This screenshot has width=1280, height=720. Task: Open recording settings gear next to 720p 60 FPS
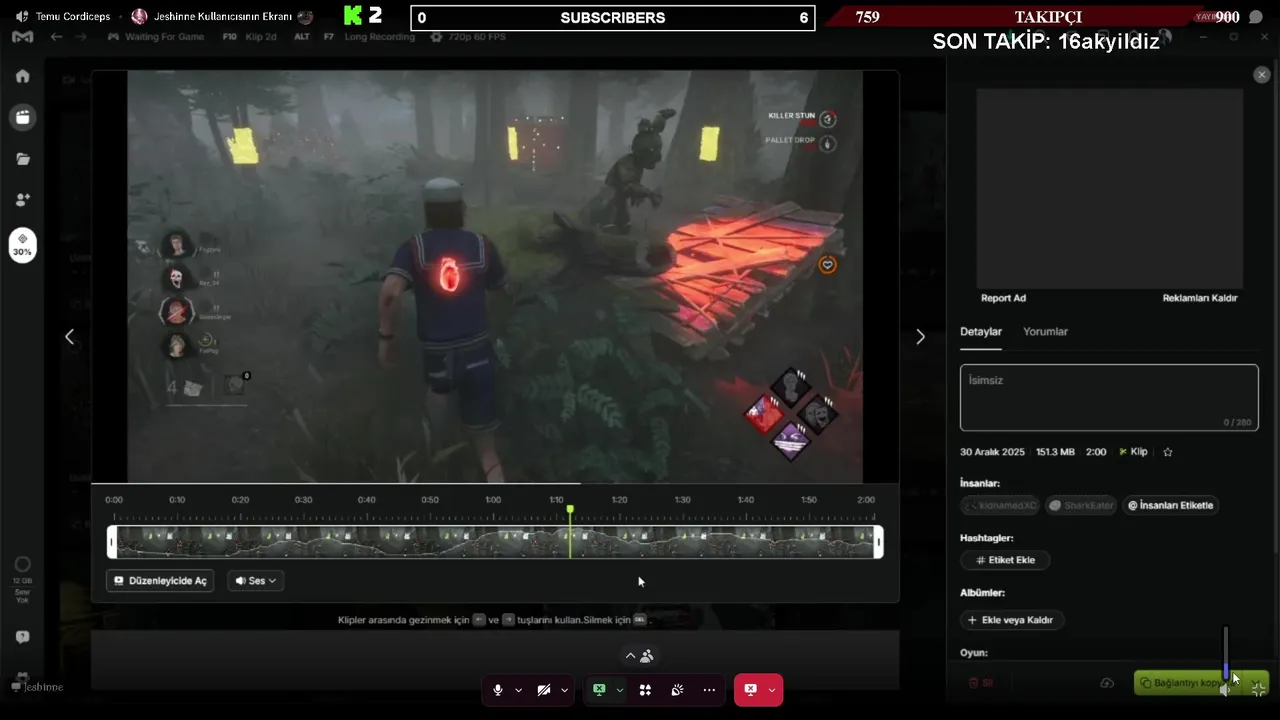436,37
